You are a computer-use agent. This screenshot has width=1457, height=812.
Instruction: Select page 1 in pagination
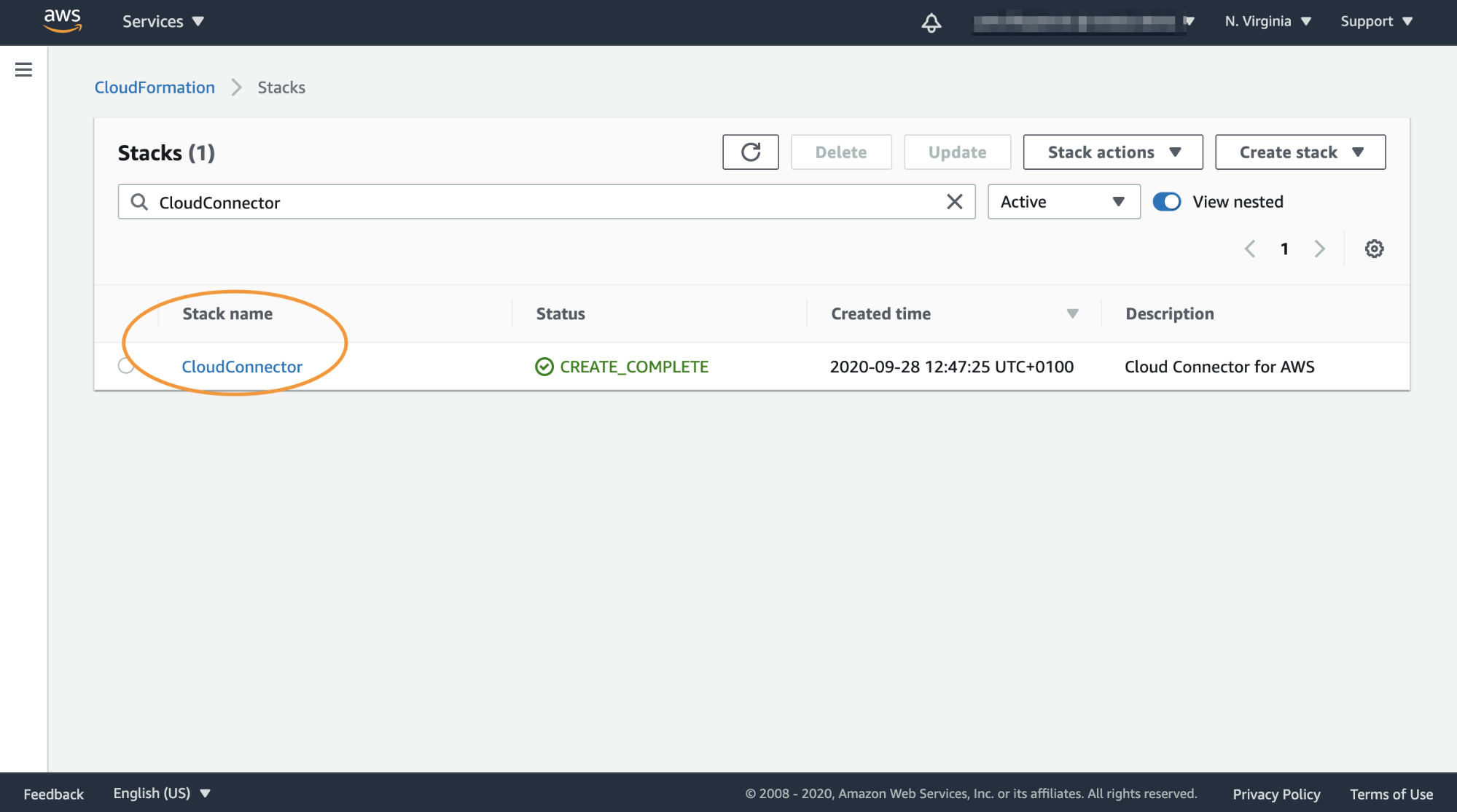(x=1284, y=249)
